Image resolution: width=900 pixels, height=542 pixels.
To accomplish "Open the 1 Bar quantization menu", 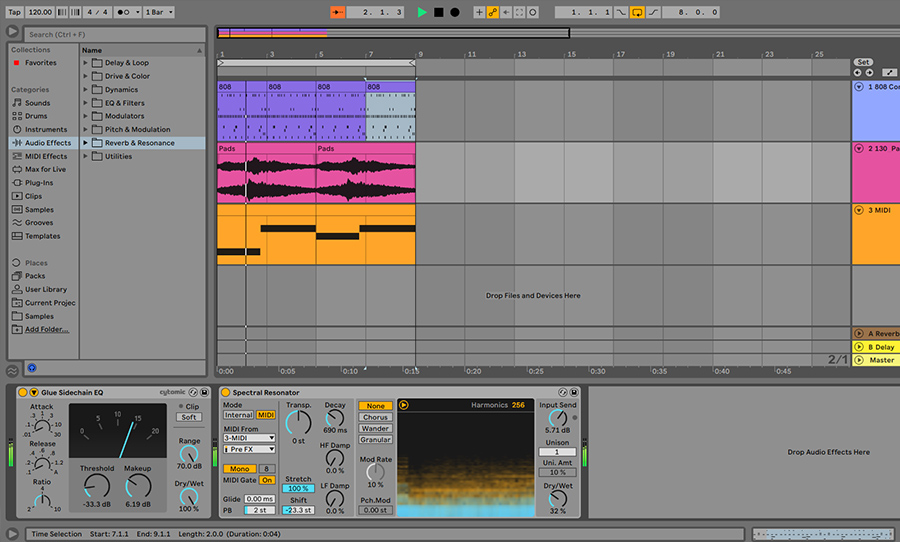I will click(x=158, y=12).
